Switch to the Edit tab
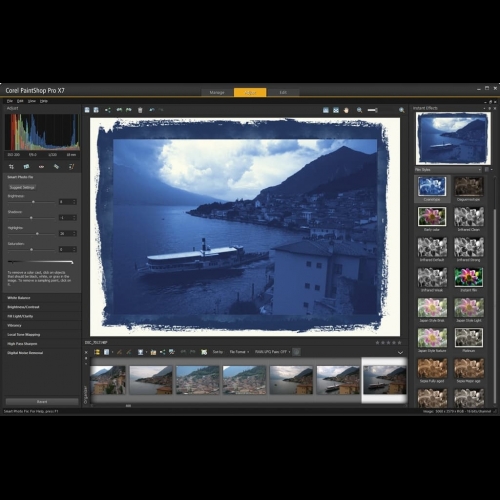This screenshot has width=500, height=500. click(283, 92)
